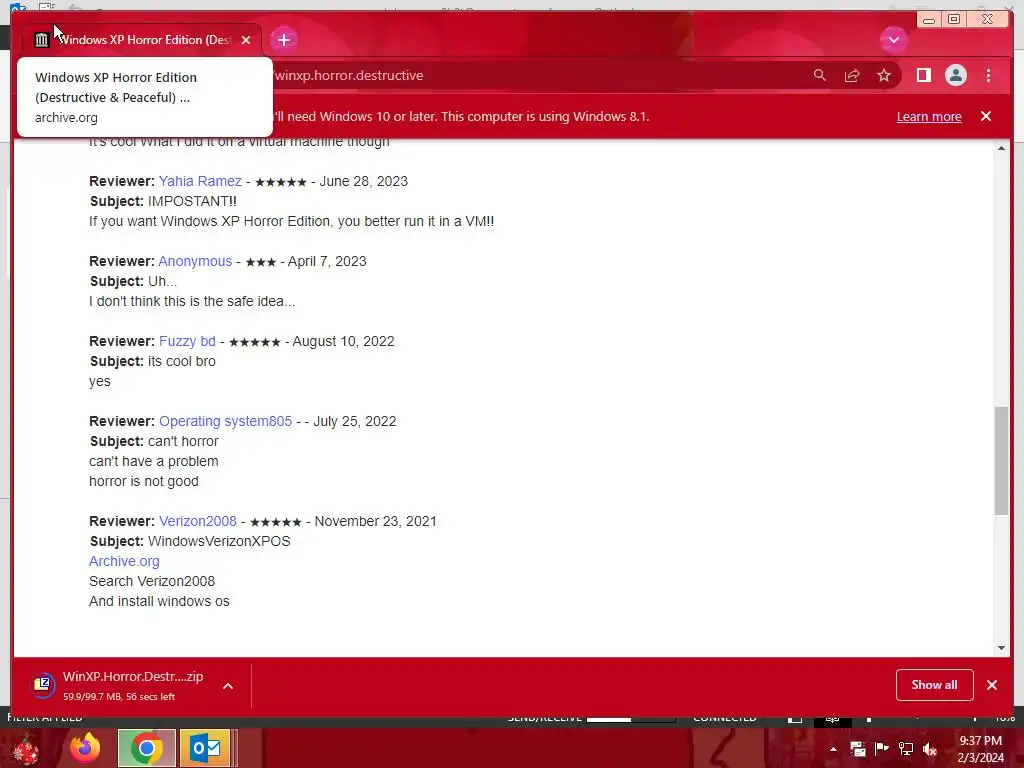Click the archive.org favicon on the tab
Viewport: 1024px width, 768px height.
42,40
